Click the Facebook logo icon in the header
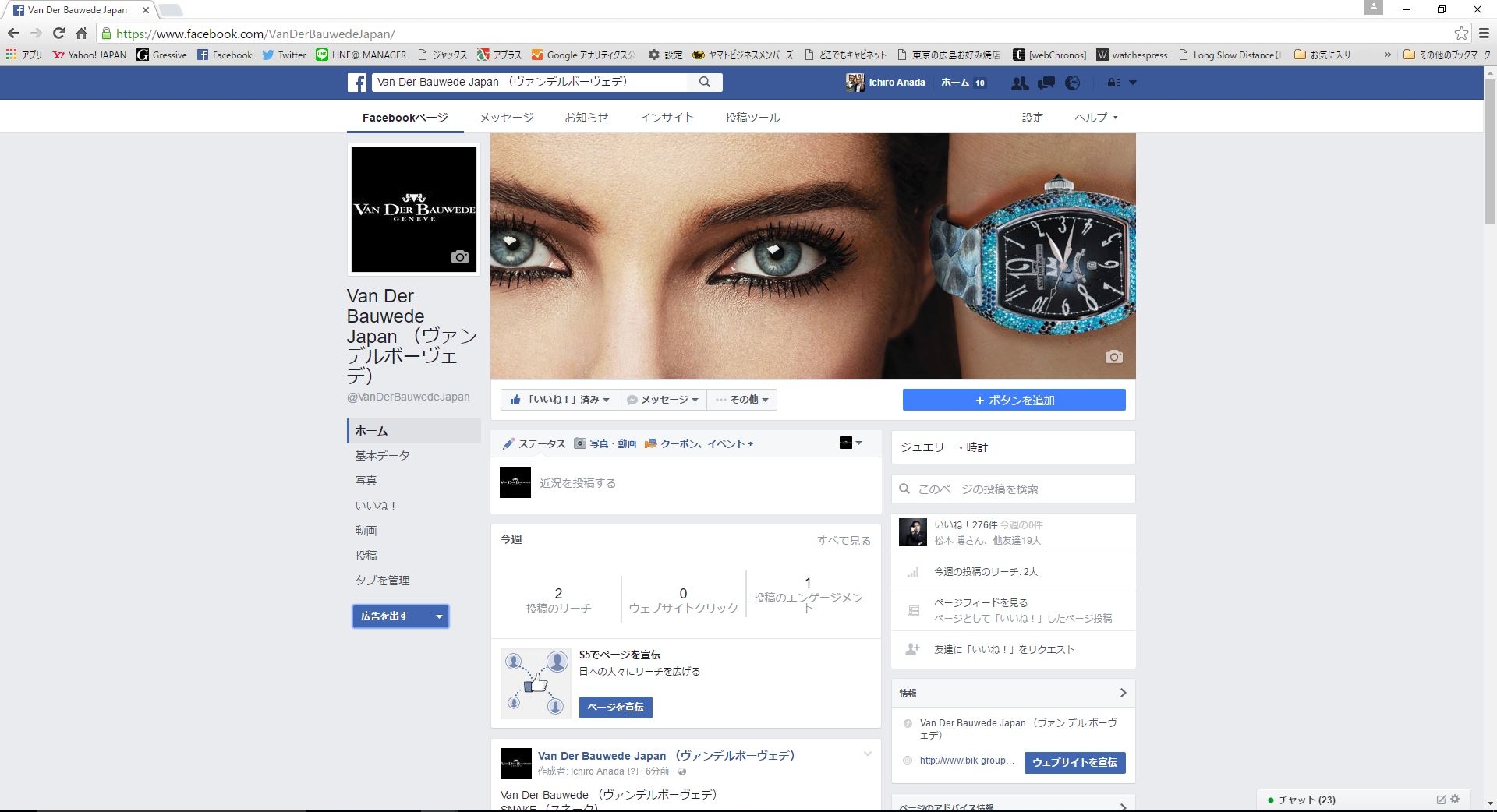Screen dimensions: 1497x812 pos(357,83)
